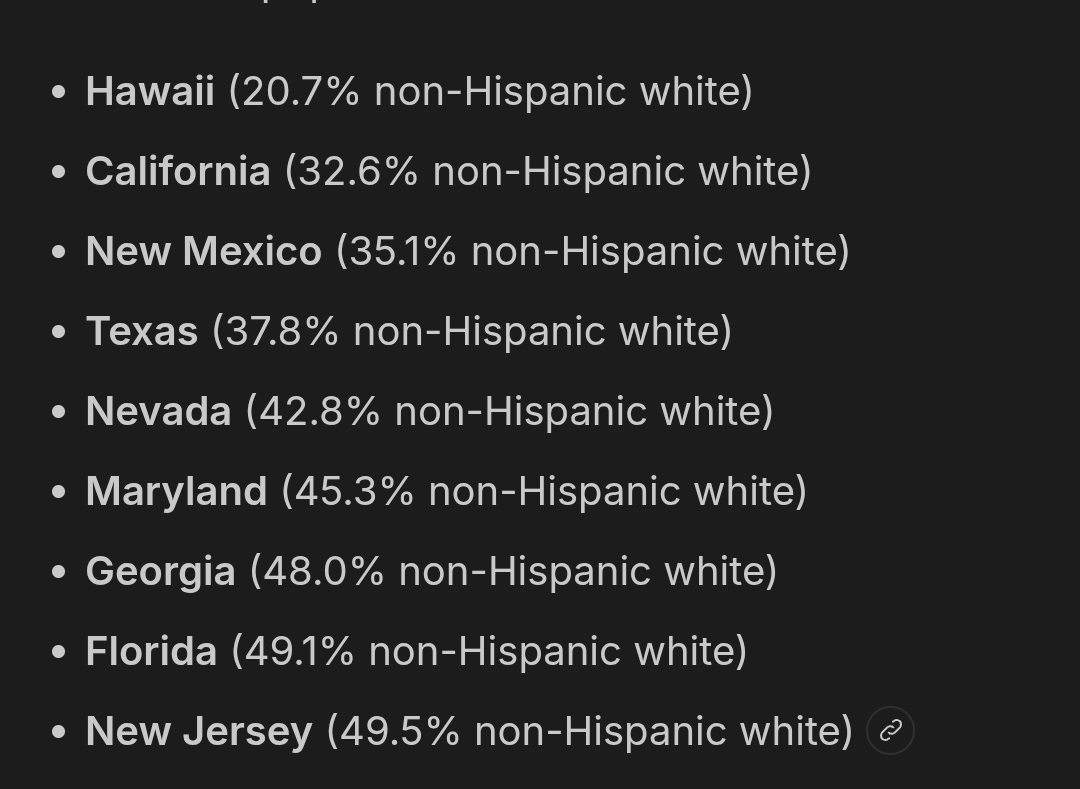This screenshot has height=789, width=1080.
Task: Select the Georgia state name
Action: 160,571
